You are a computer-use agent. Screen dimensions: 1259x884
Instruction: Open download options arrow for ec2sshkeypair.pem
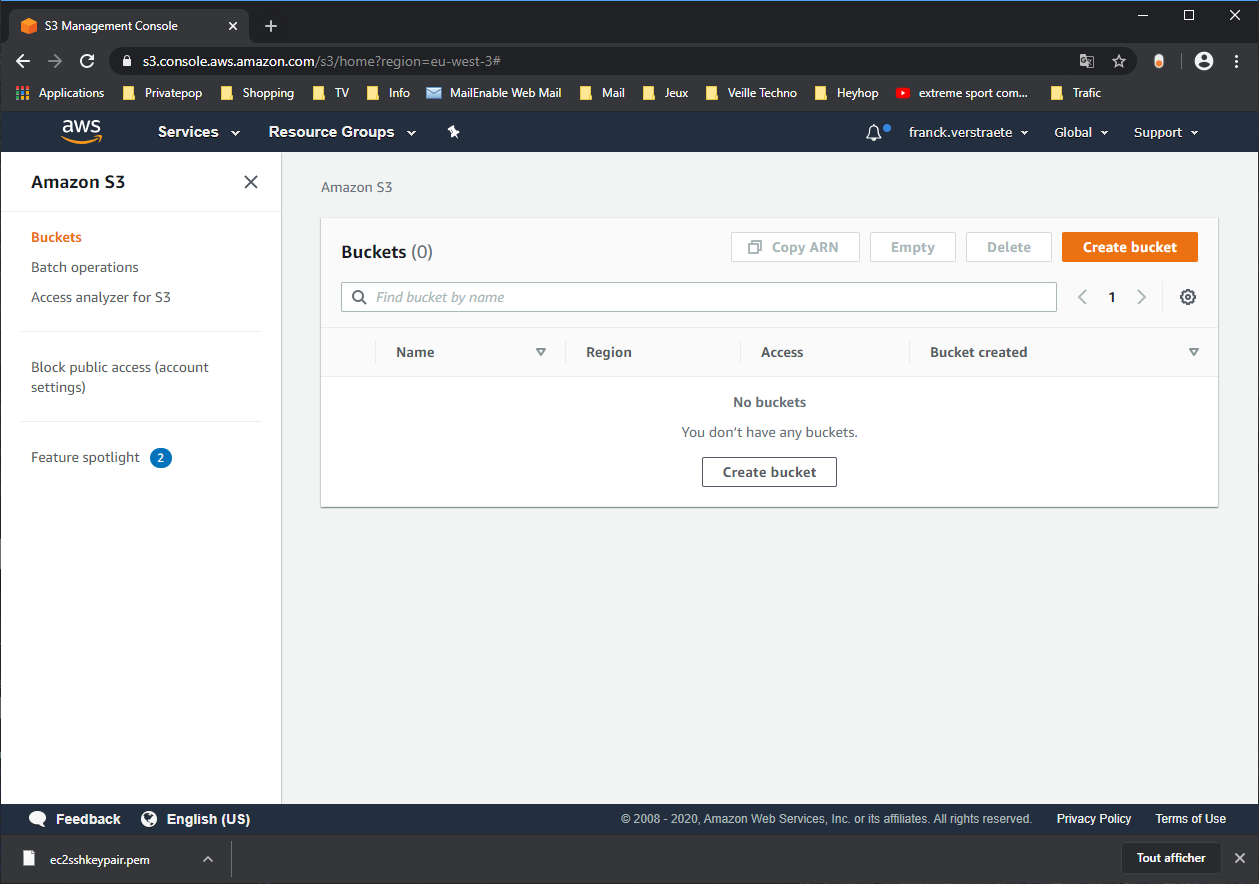click(x=208, y=859)
